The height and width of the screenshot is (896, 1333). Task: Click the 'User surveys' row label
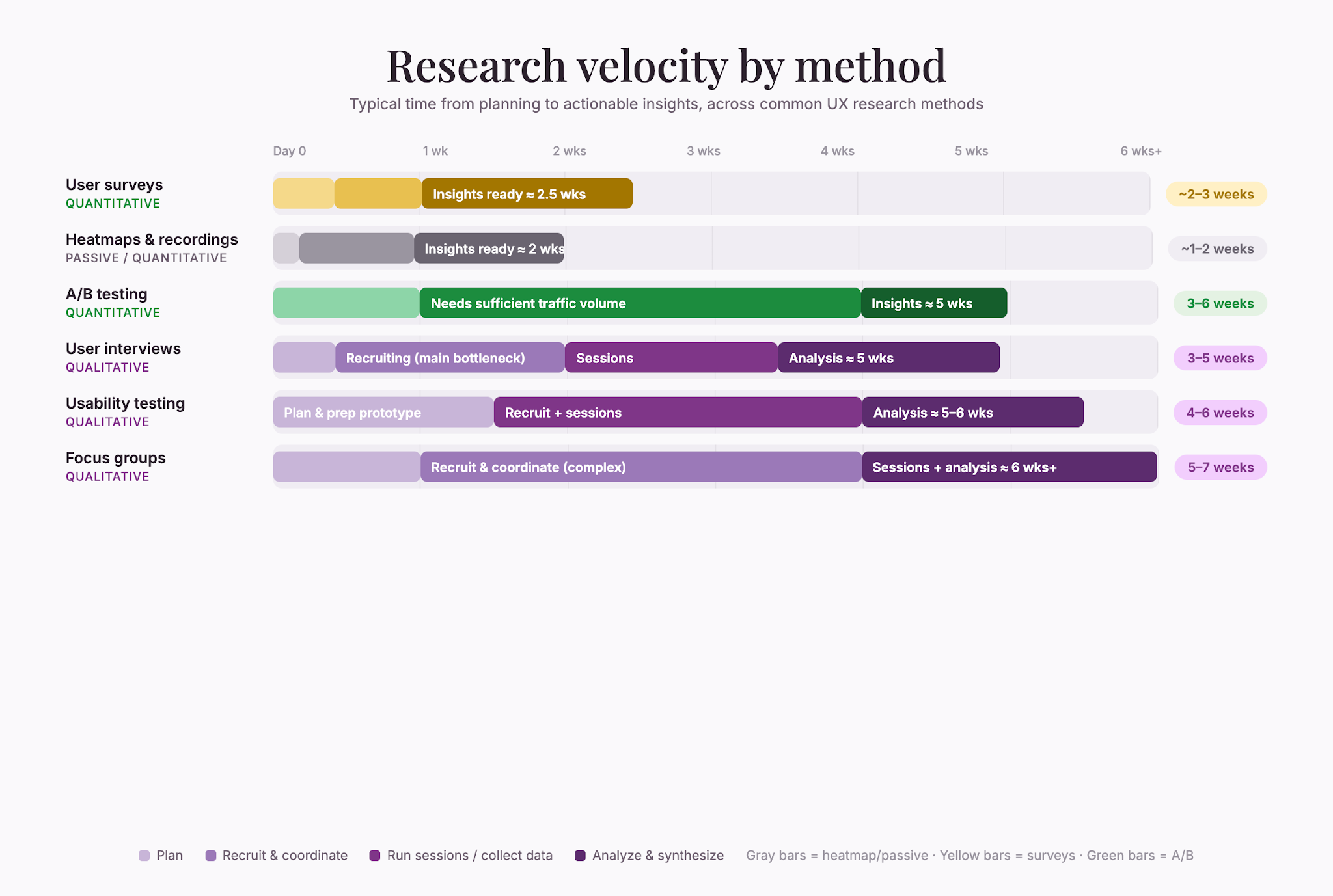(x=114, y=185)
